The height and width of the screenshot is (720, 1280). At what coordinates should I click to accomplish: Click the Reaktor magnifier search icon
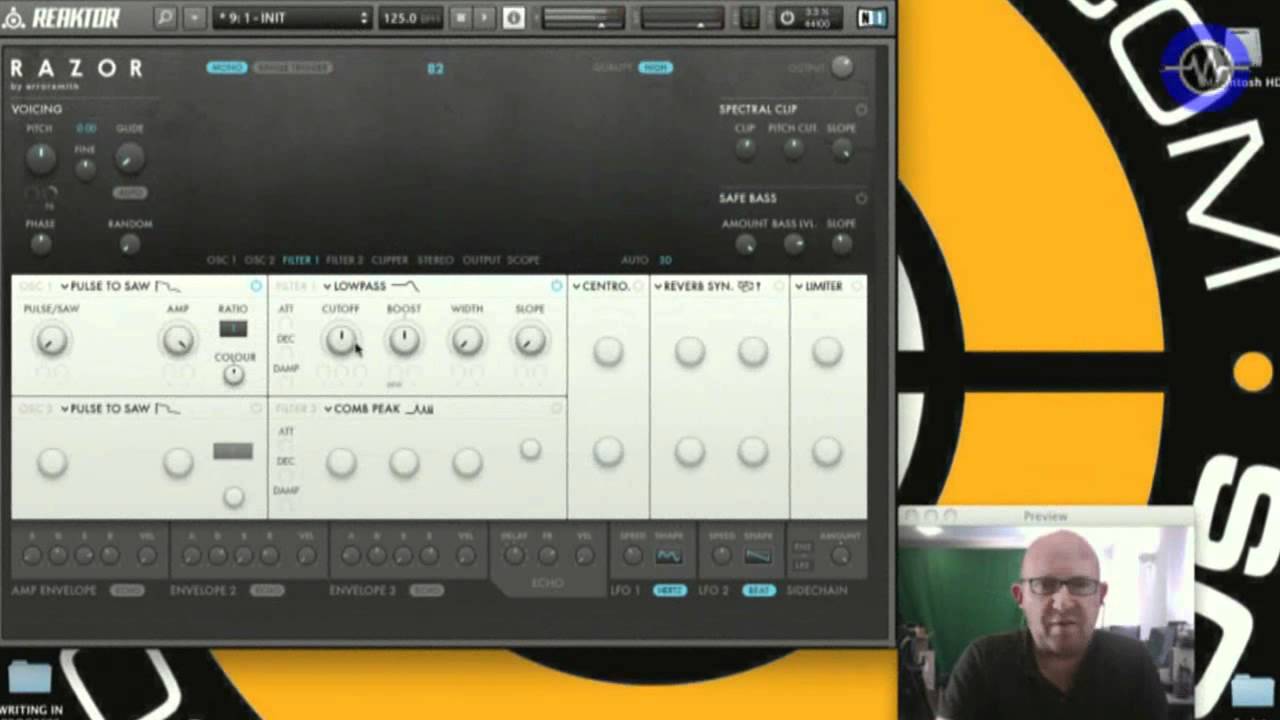pyautogui.click(x=165, y=18)
